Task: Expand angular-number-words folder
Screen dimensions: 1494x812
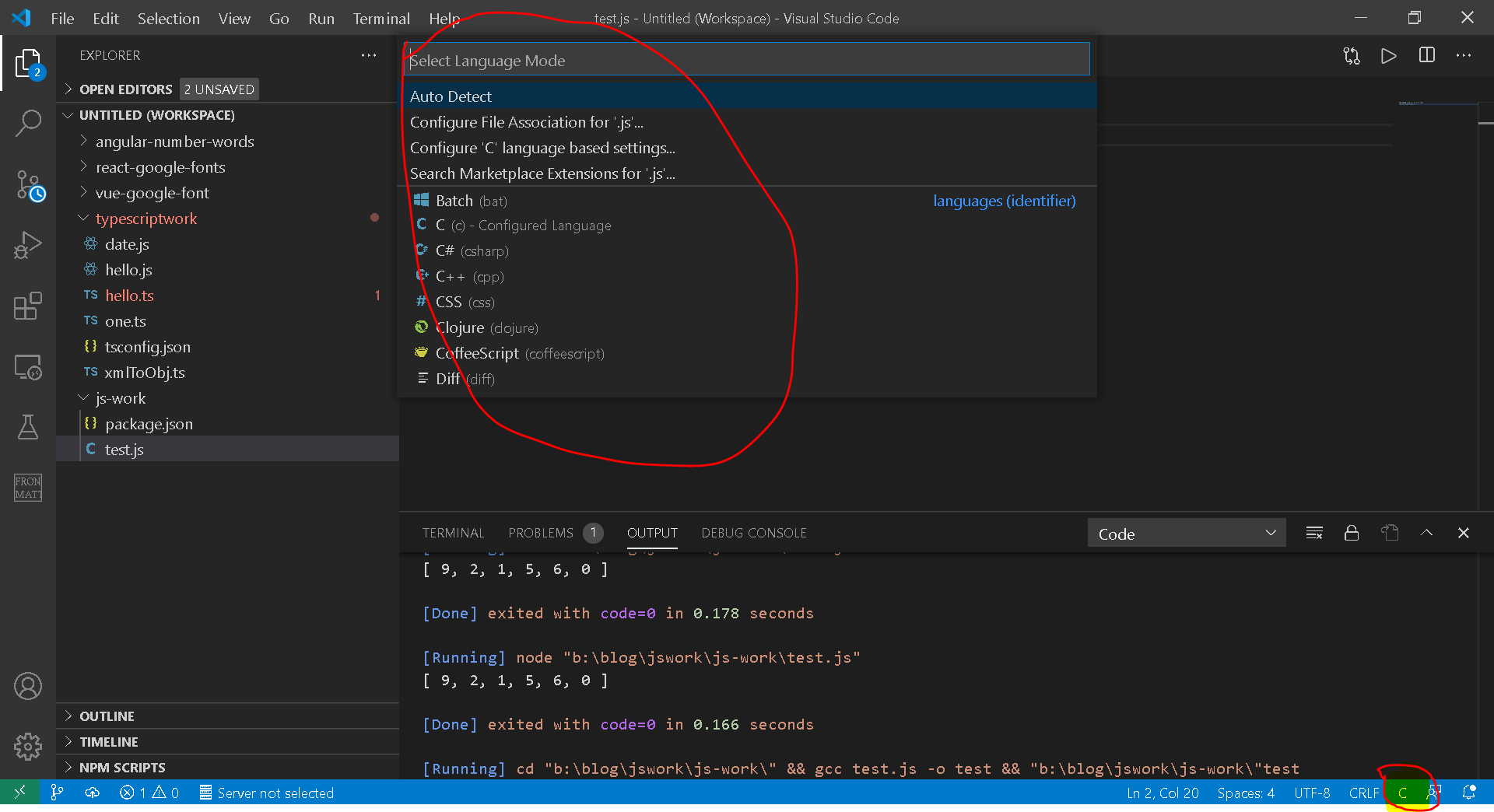Action: 174,142
